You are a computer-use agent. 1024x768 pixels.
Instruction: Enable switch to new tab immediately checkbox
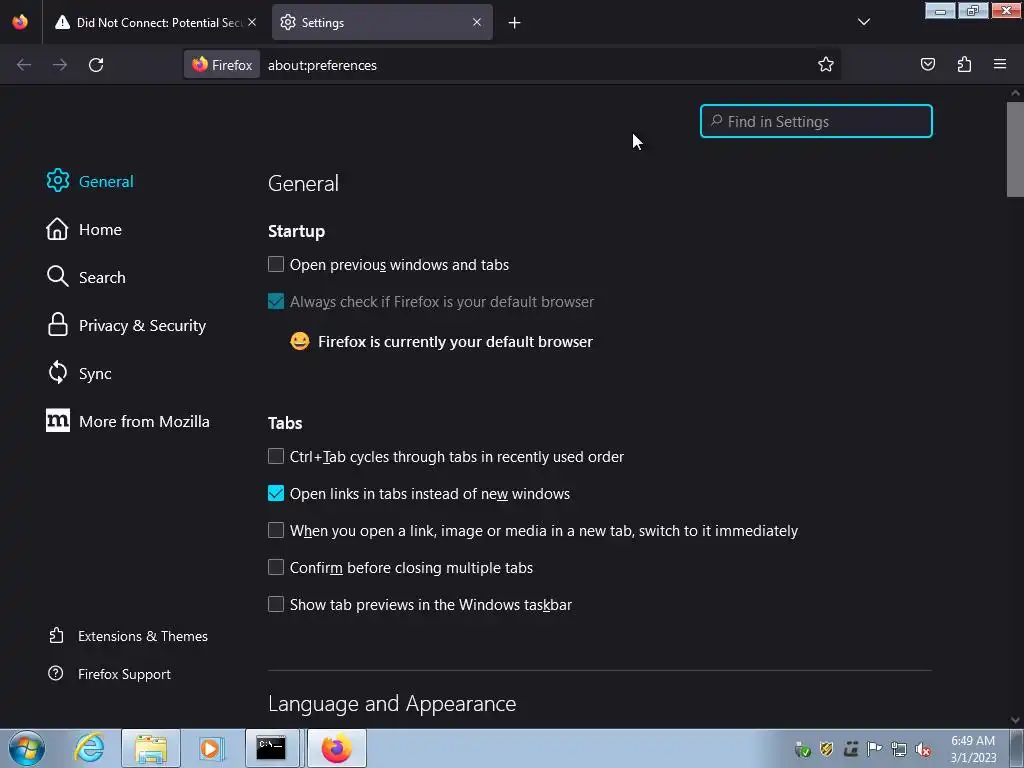276,530
